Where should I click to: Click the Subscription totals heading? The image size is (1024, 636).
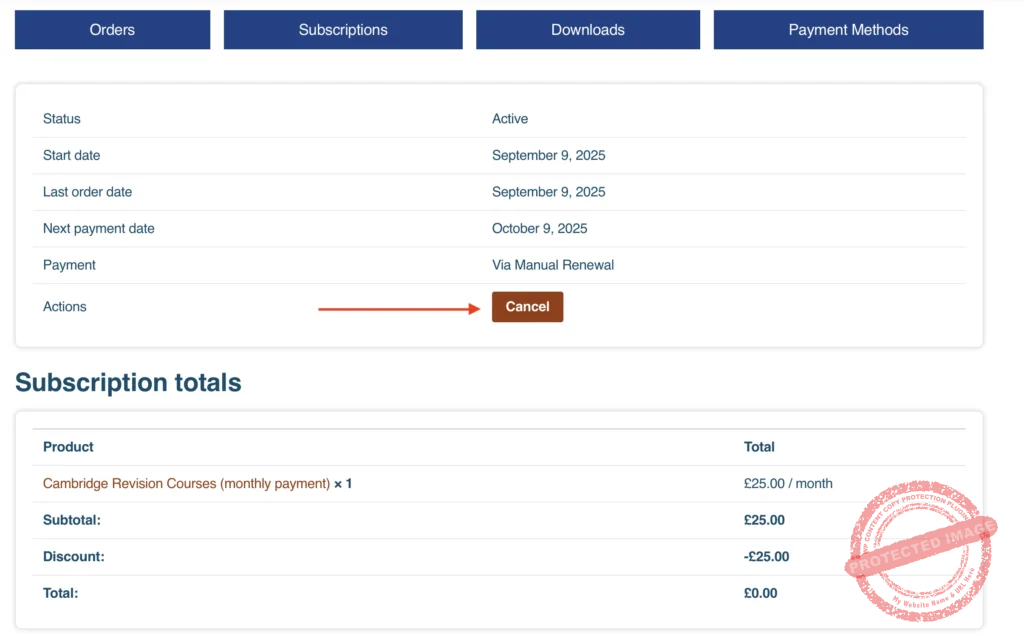(x=128, y=383)
